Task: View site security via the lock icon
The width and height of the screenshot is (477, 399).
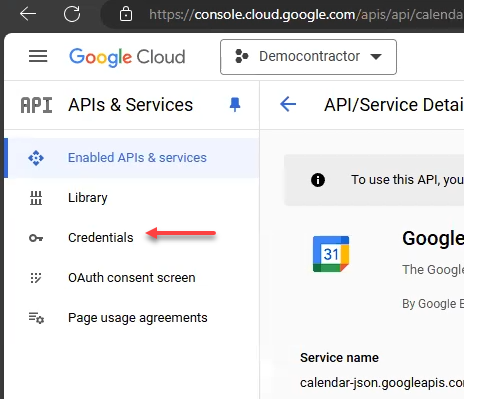Action: (x=126, y=14)
